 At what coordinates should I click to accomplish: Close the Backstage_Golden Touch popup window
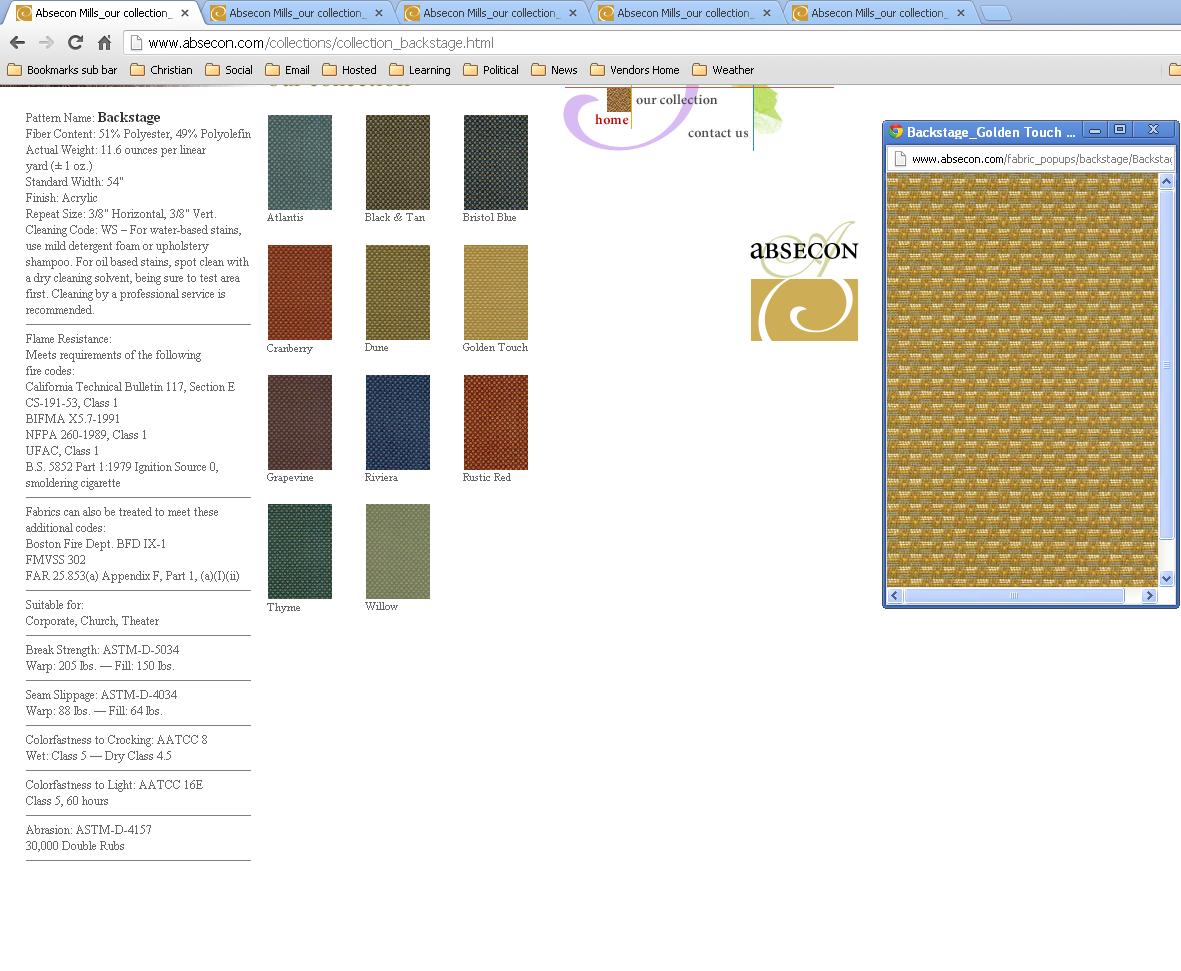[x=1153, y=130]
